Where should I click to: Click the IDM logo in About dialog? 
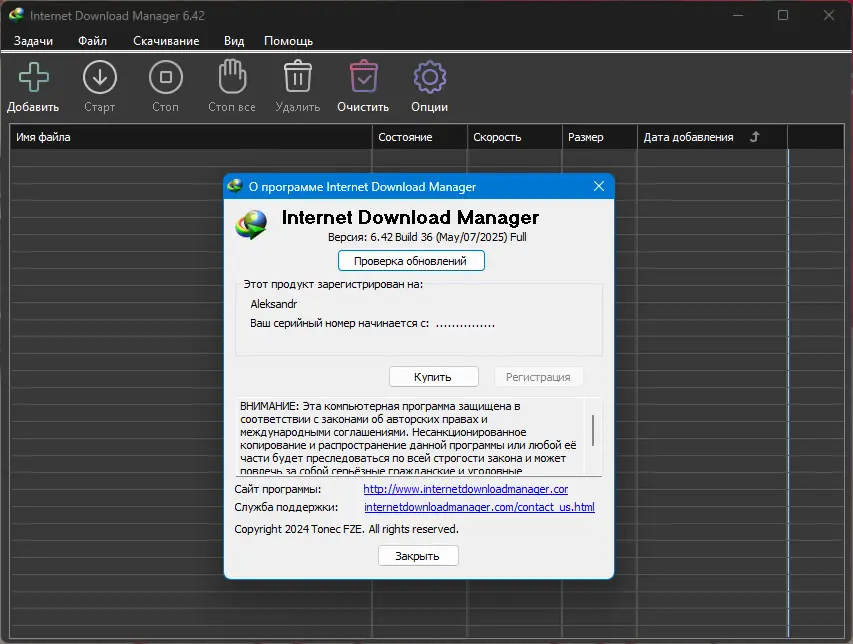point(251,224)
